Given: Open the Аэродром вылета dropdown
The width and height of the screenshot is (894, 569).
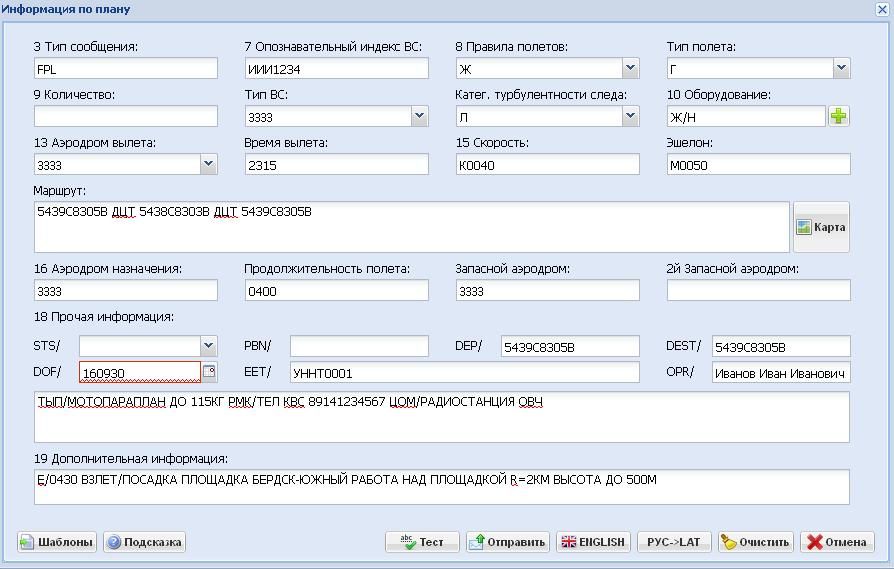Looking at the screenshot, I should (x=208, y=165).
